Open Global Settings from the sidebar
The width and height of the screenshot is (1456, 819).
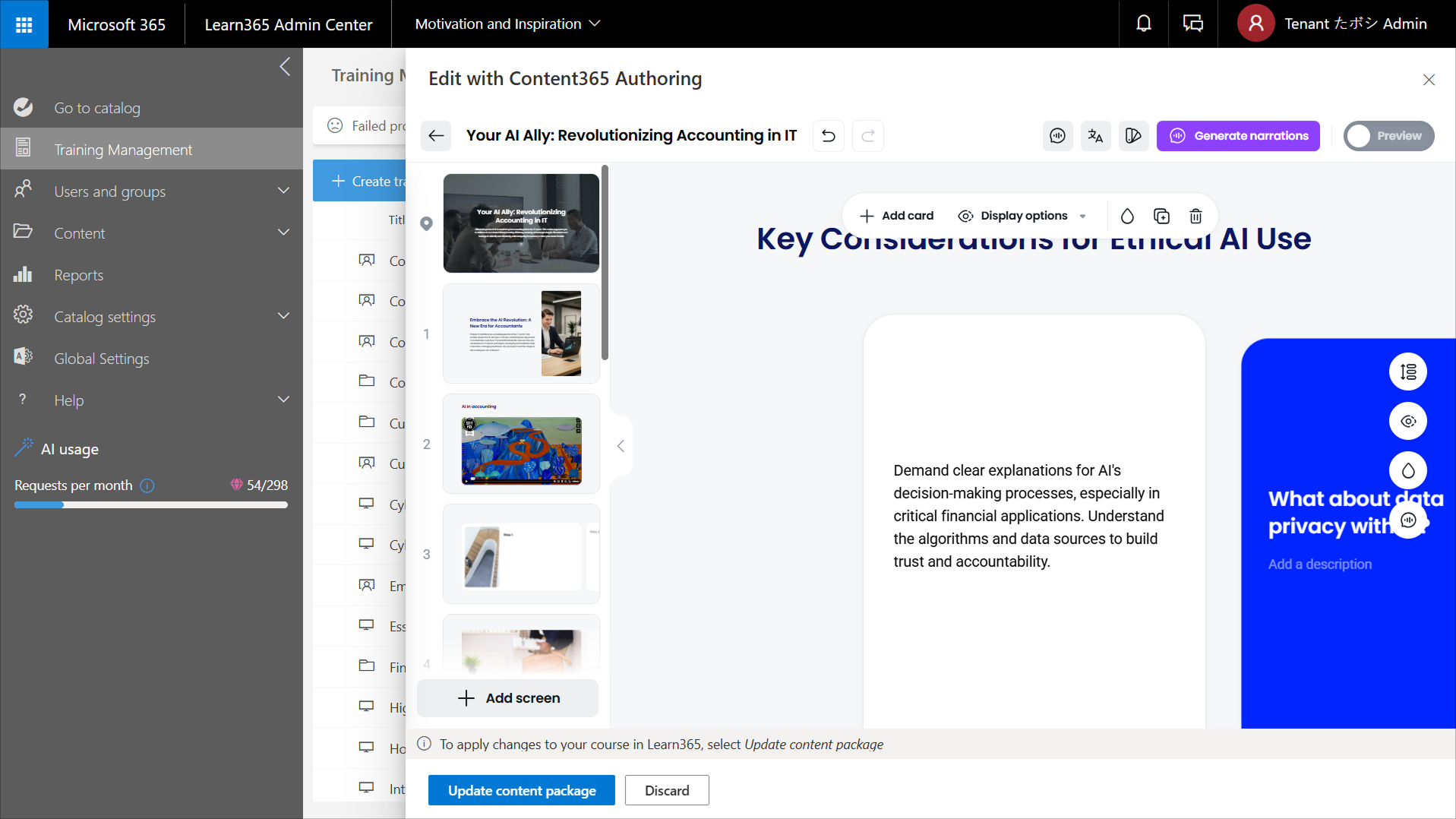pos(101,359)
